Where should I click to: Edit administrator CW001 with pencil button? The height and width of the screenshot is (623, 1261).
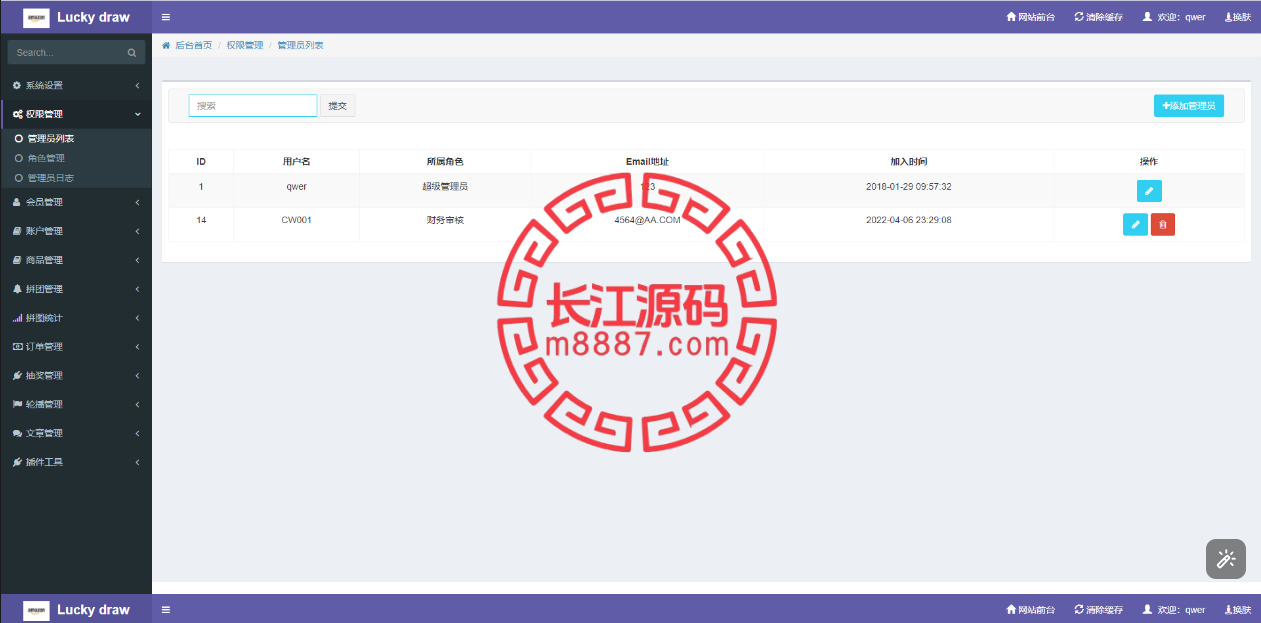click(x=1135, y=224)
